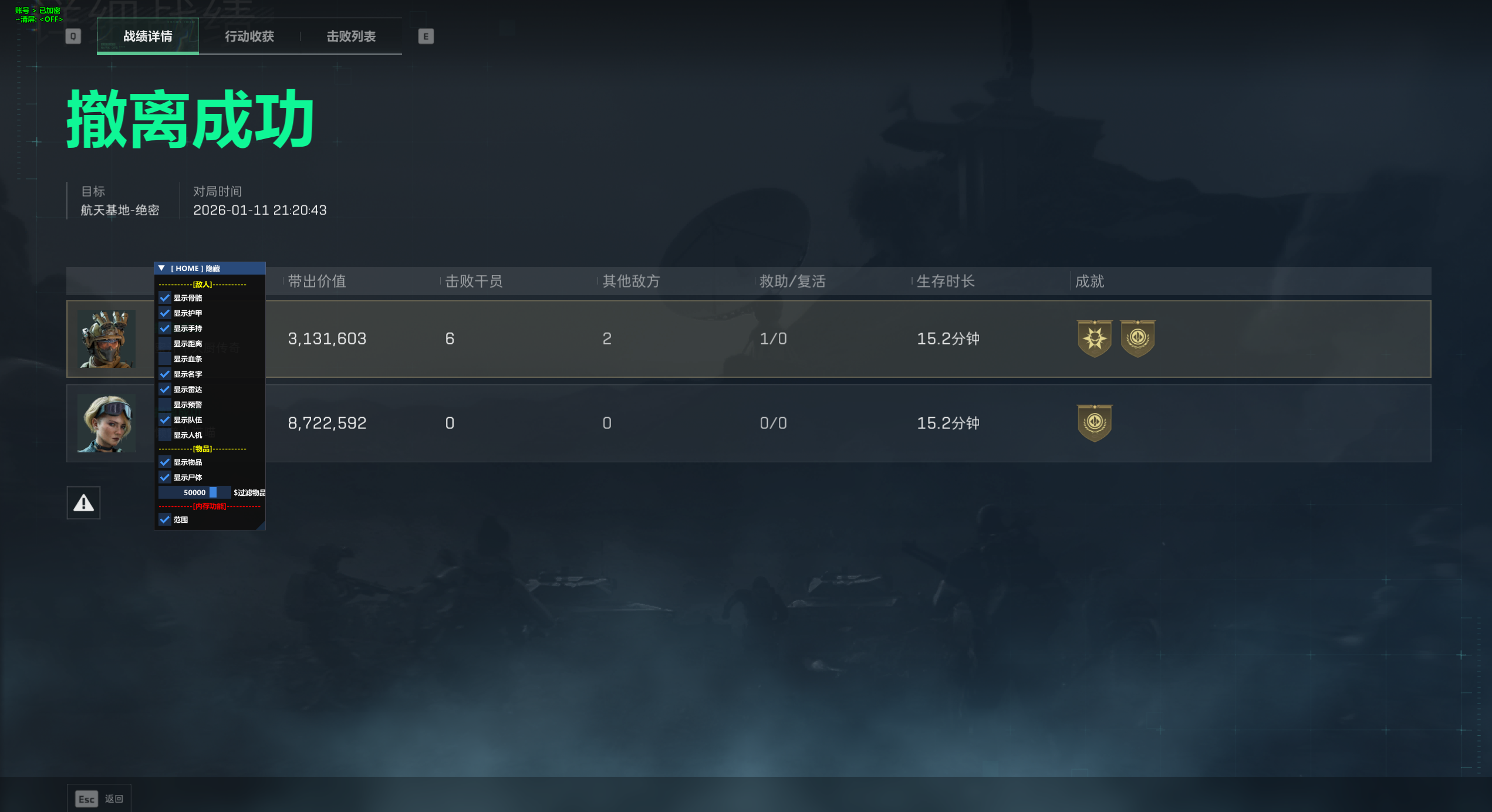Click the helmeted operator avatar
This screenshot has height=812, width=1492.
[107, 339]
